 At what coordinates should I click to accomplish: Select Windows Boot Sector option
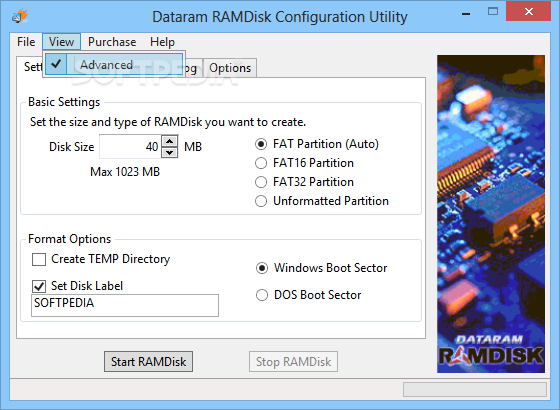pos(322,268)
